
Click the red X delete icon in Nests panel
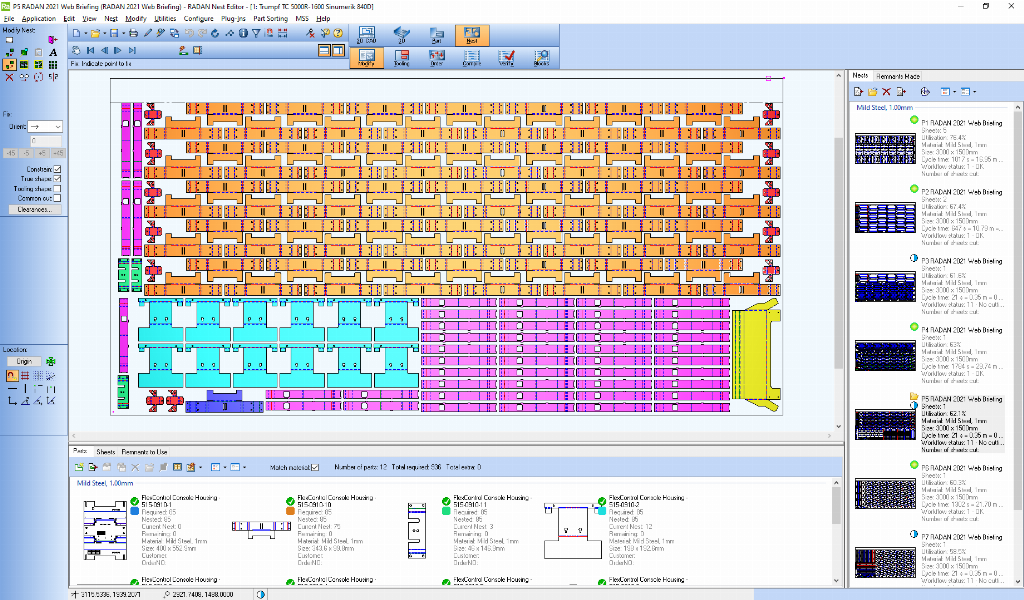click(x=887, y=92)
